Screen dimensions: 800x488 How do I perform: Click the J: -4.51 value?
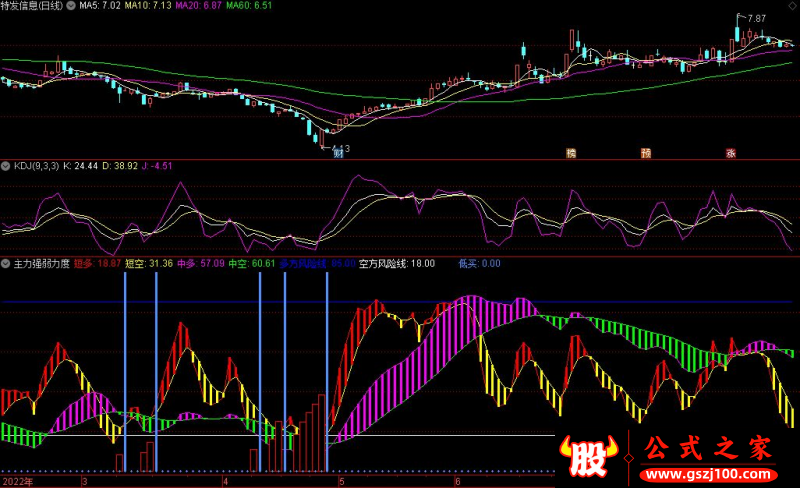tap(157, 166)
